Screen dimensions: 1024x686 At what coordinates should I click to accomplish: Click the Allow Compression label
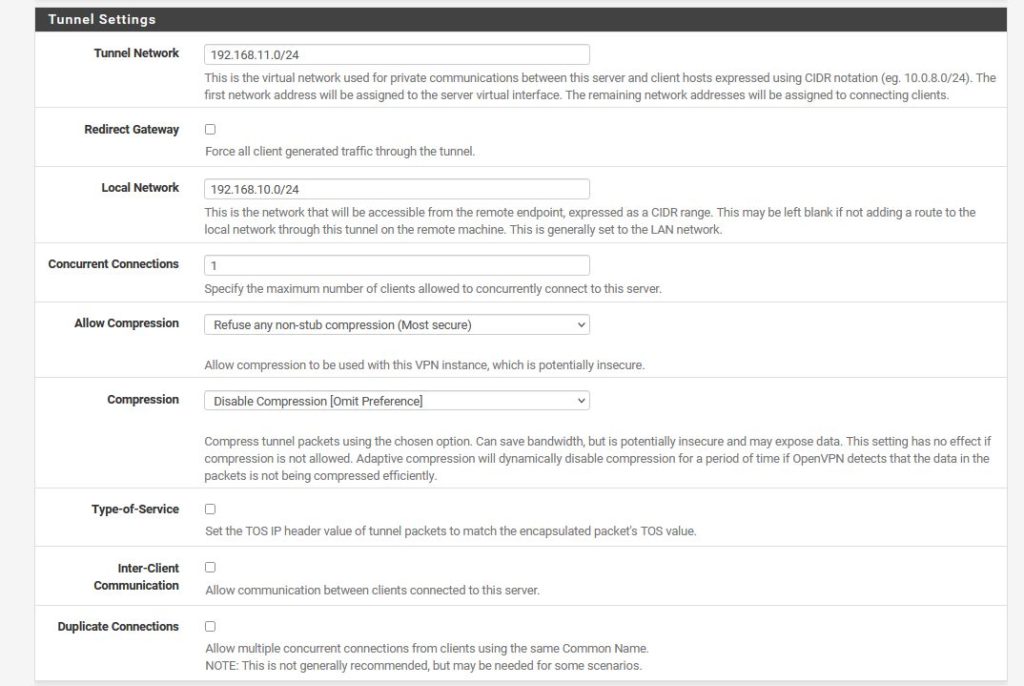pyautogui.click(x=126, y=323)
